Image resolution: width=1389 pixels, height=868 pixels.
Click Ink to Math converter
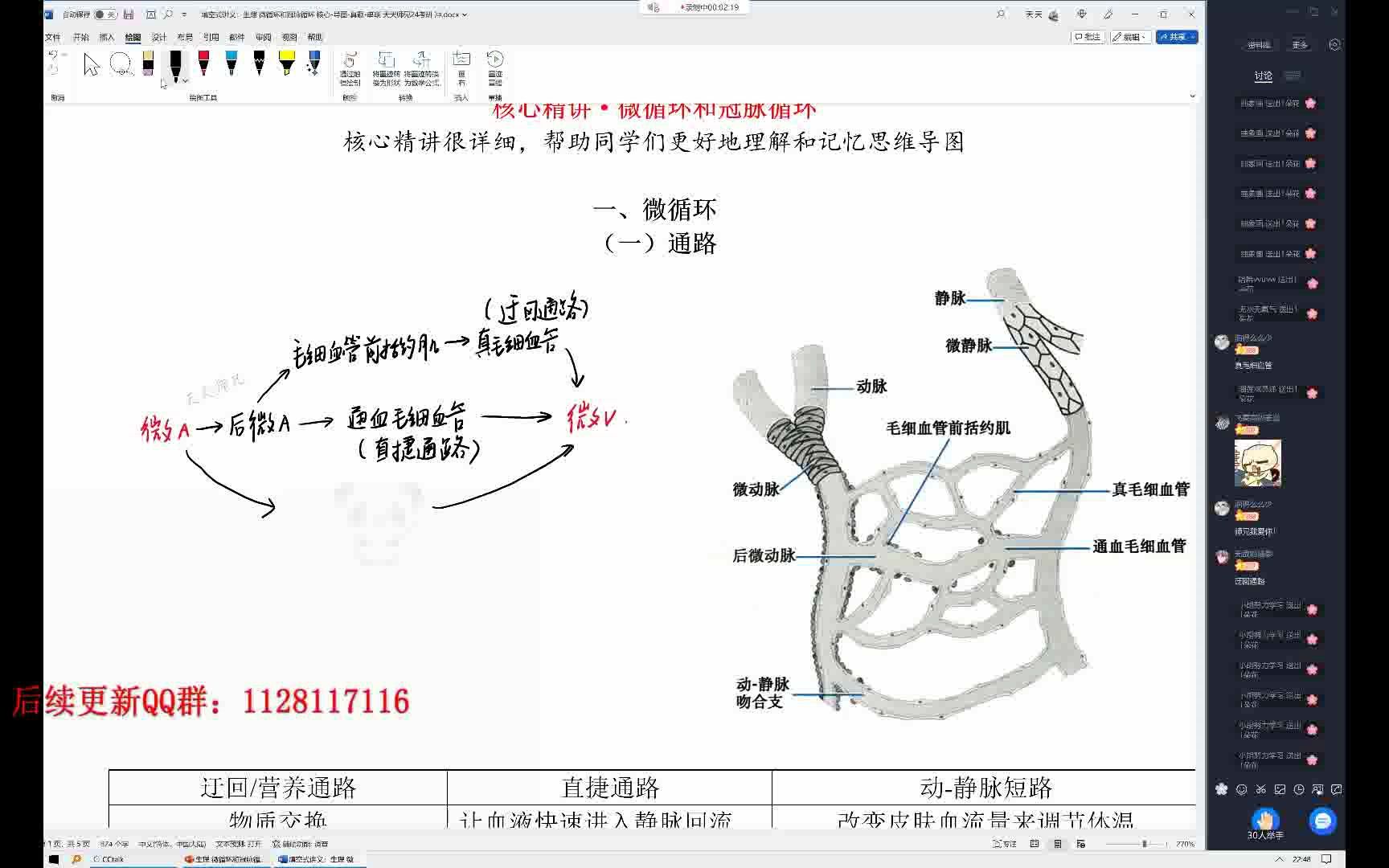[422, 69]
